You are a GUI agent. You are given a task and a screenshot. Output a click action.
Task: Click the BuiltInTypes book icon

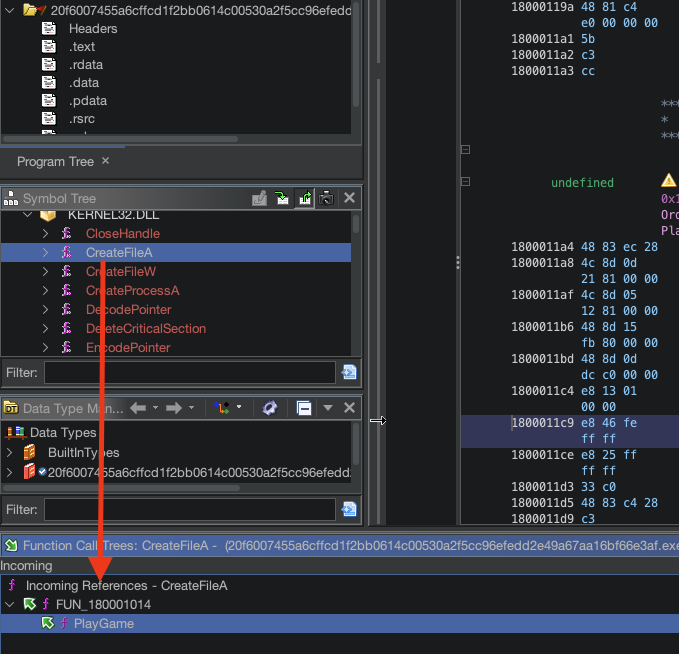click(x=29, y=452)
